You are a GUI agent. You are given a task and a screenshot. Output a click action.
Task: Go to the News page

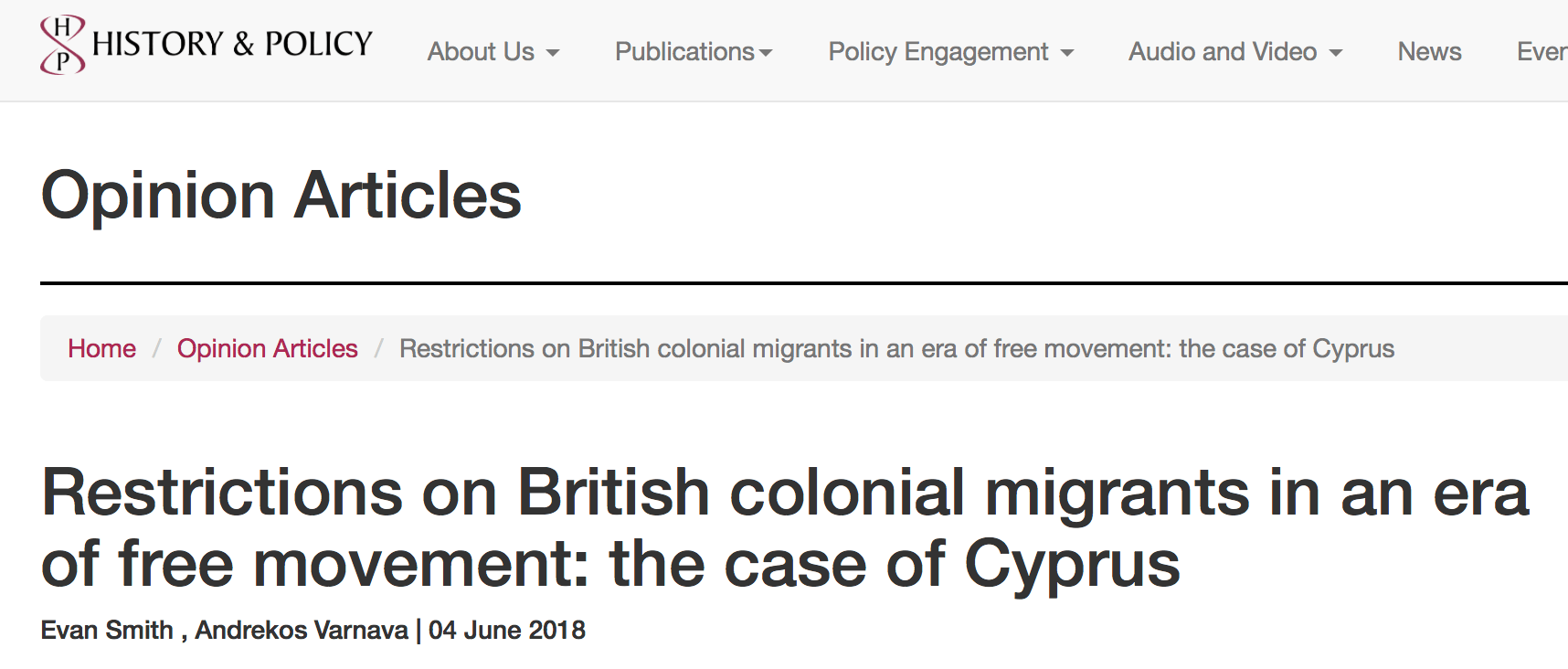pos(1429,52)
